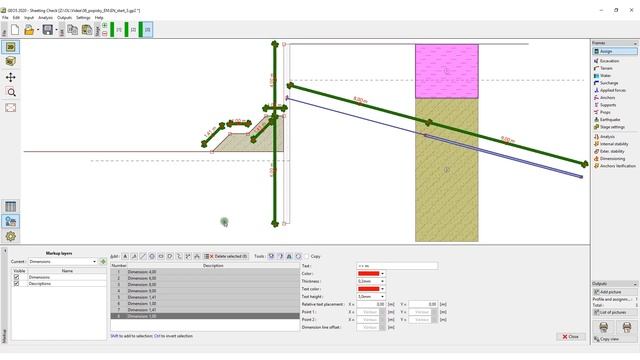Open Text color dropdown

pyautogui.click(x=382, y=289)
